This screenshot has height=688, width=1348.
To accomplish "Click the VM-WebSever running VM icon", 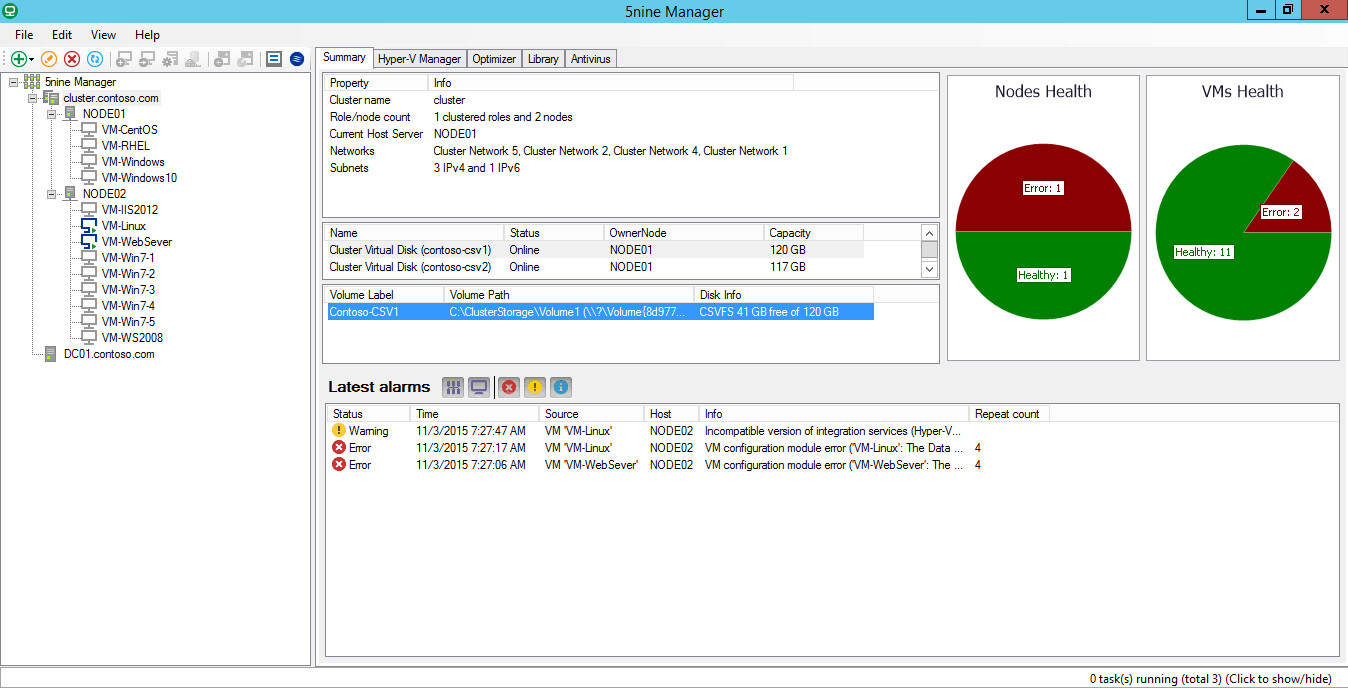I will (x=89, y=242).
